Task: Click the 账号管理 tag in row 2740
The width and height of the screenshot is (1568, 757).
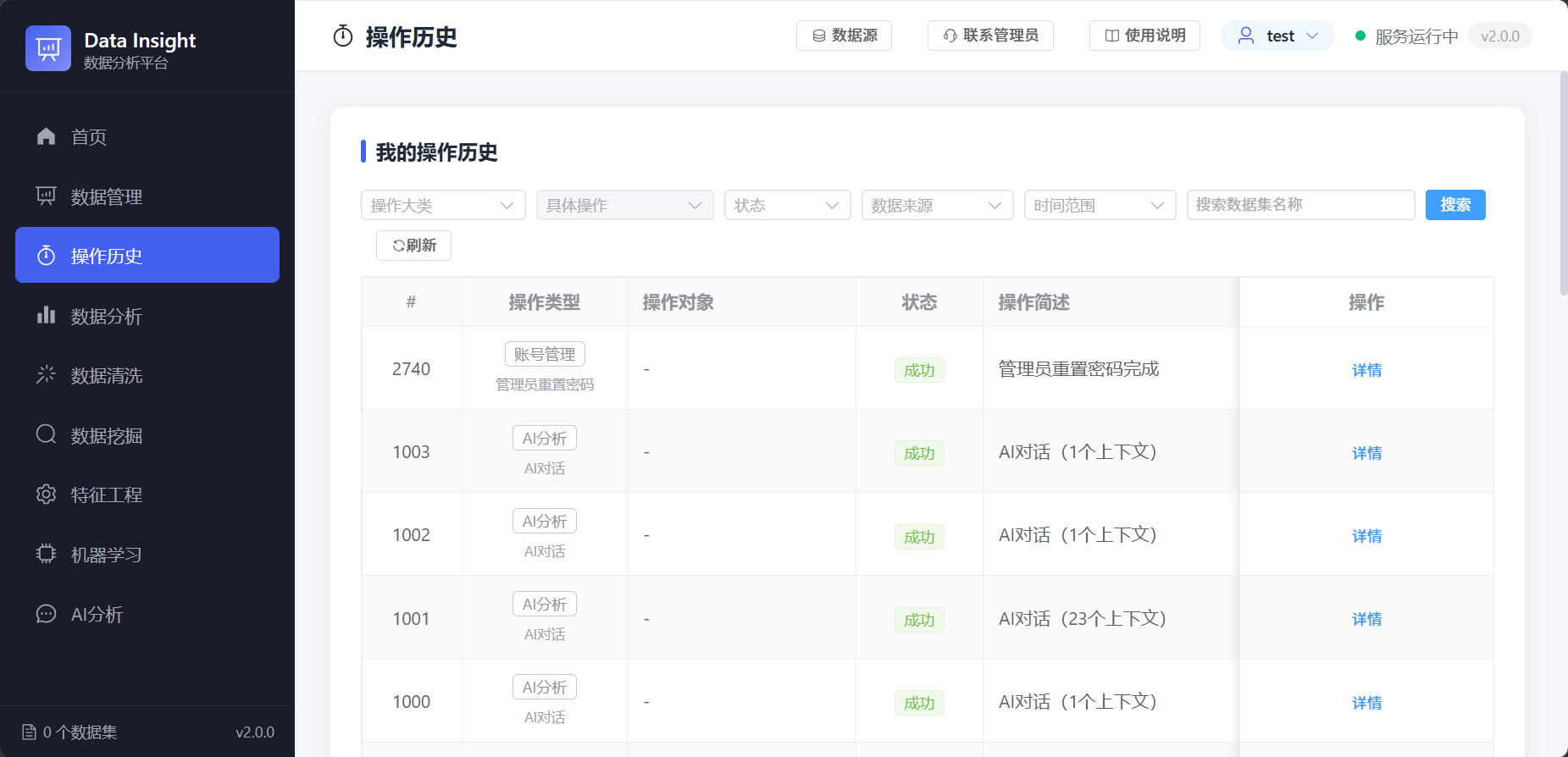Action: [x=545, y=354]
